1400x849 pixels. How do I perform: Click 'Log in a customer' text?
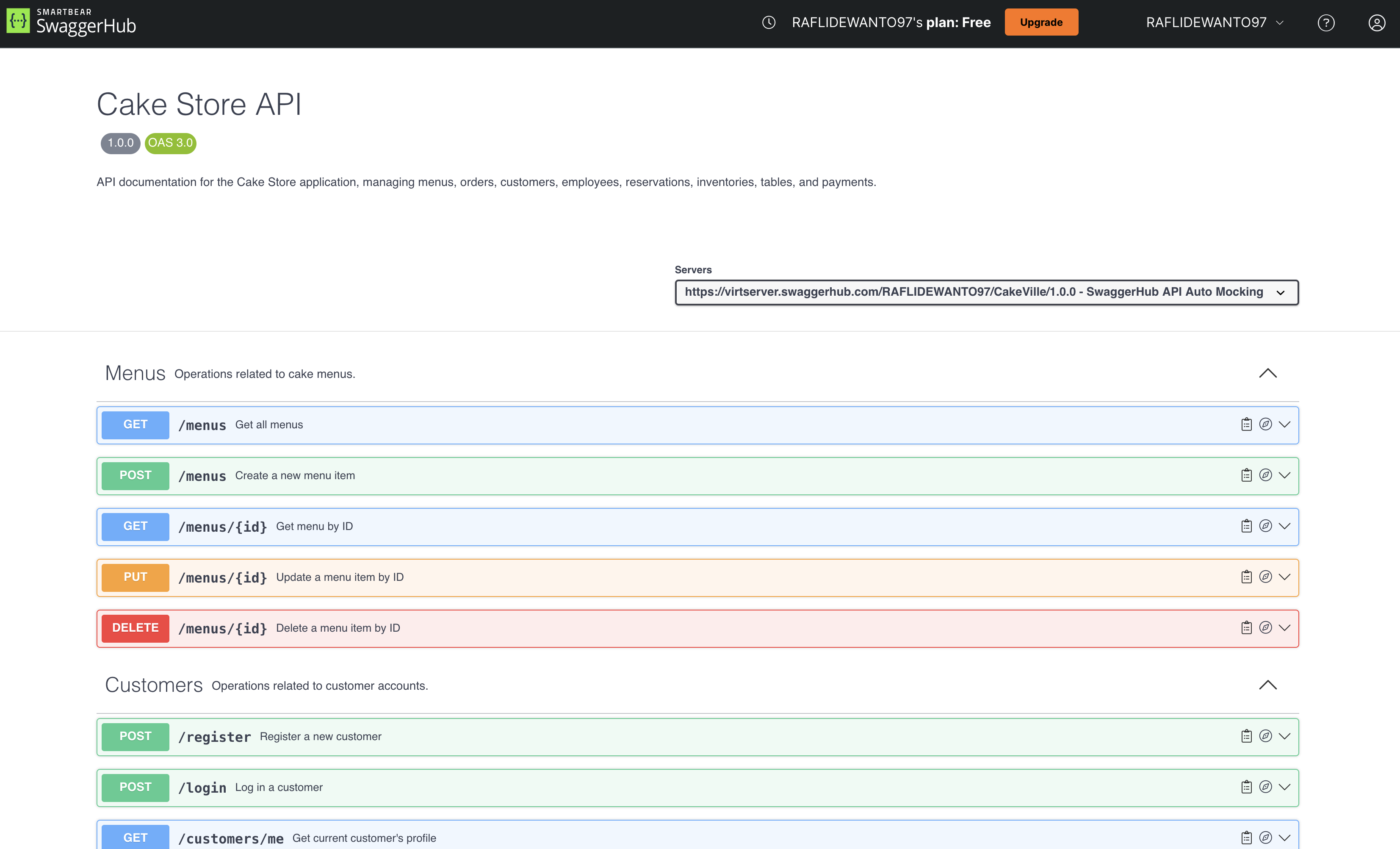(279, 787)
